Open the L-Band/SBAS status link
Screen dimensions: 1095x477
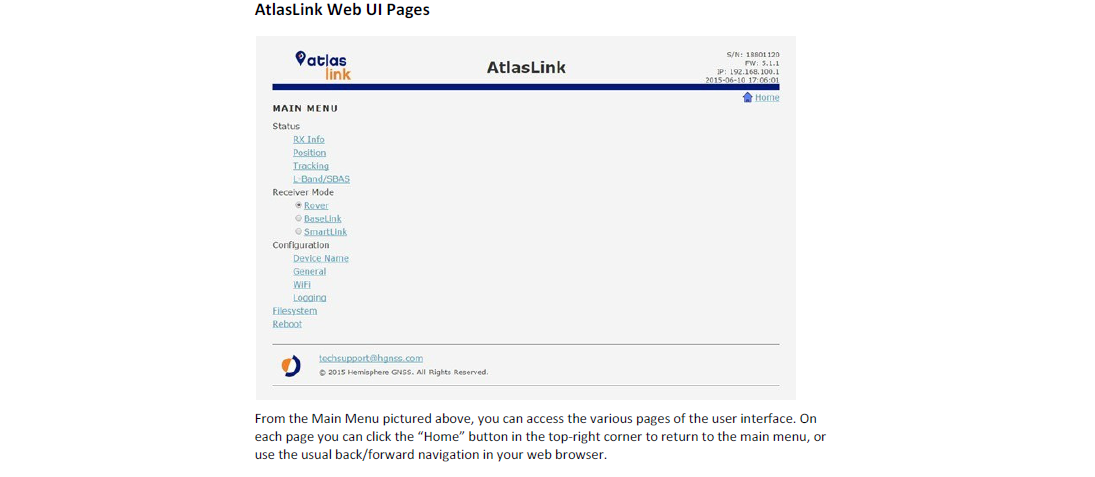(x=321, y=179)
